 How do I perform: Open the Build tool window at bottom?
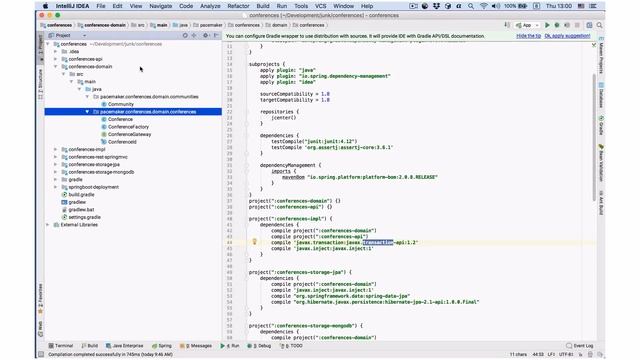89,346
